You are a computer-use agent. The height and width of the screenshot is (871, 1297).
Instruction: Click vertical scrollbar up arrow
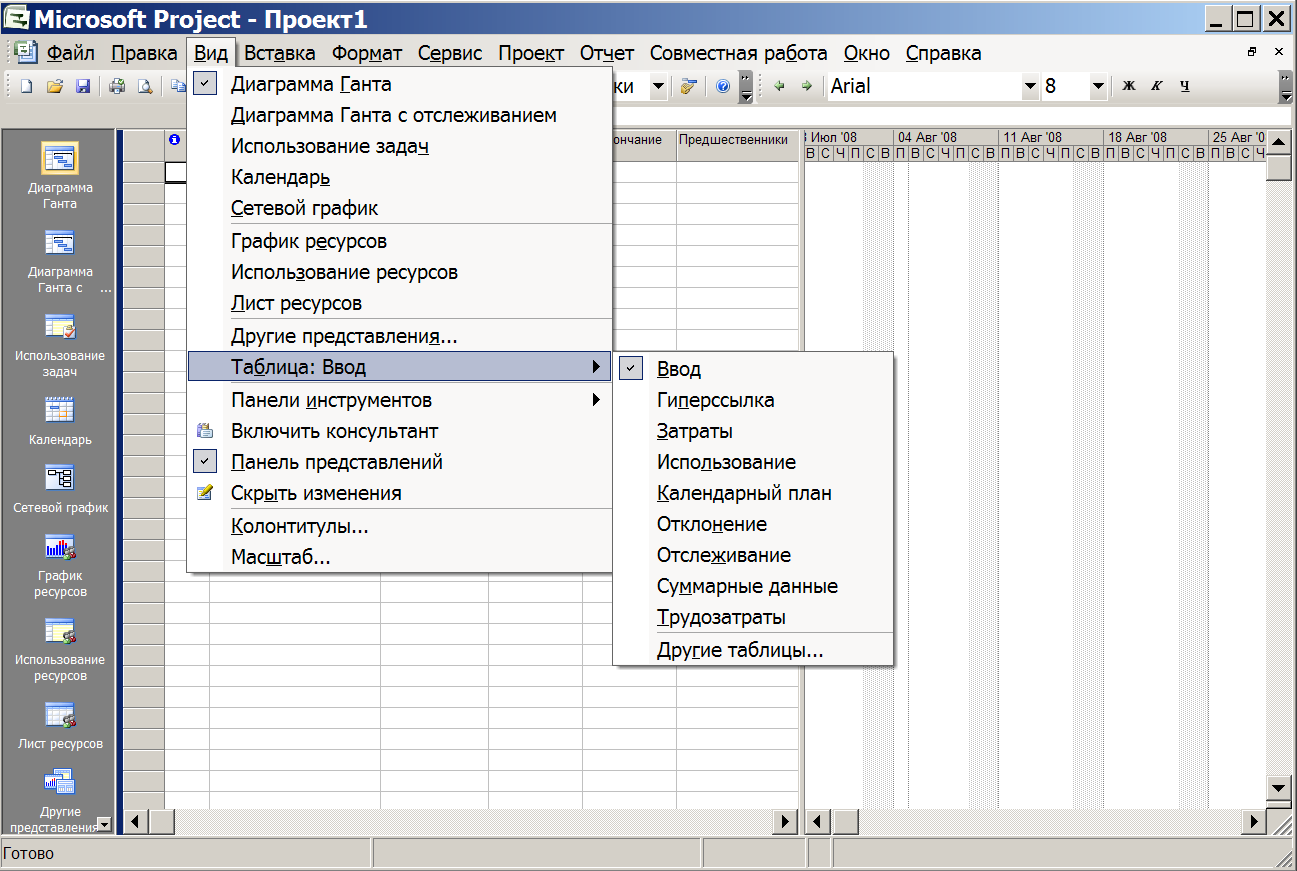point(1279,141)
